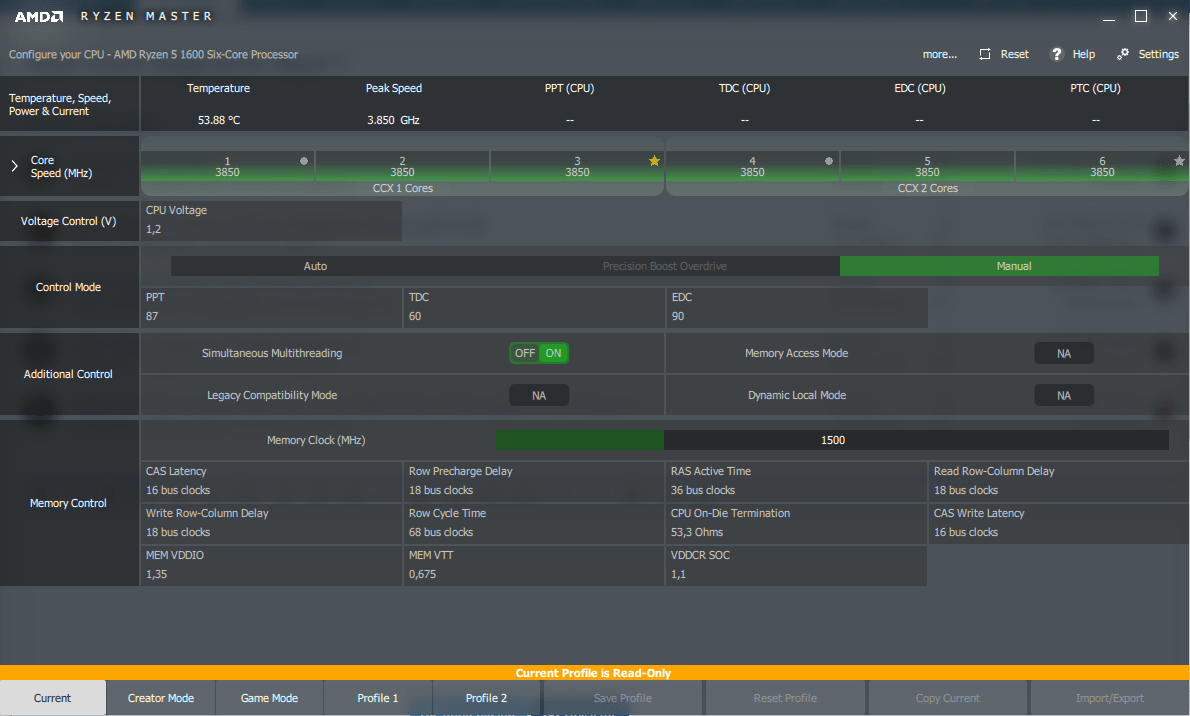
Task: Click the CPU Voltage field 1,2
Action: coord(271,220)
